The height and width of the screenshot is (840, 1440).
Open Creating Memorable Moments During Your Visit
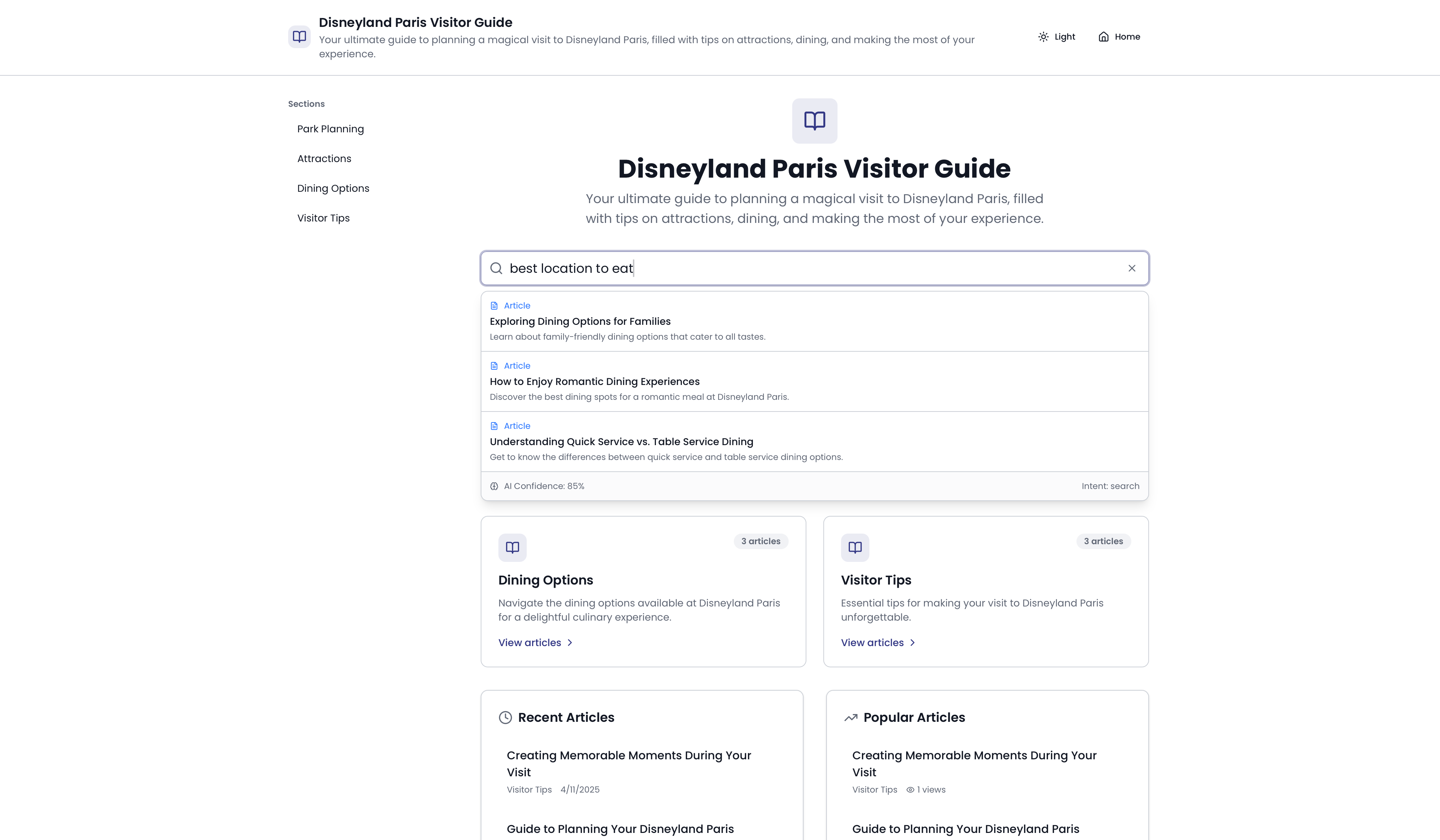[629, 764]
